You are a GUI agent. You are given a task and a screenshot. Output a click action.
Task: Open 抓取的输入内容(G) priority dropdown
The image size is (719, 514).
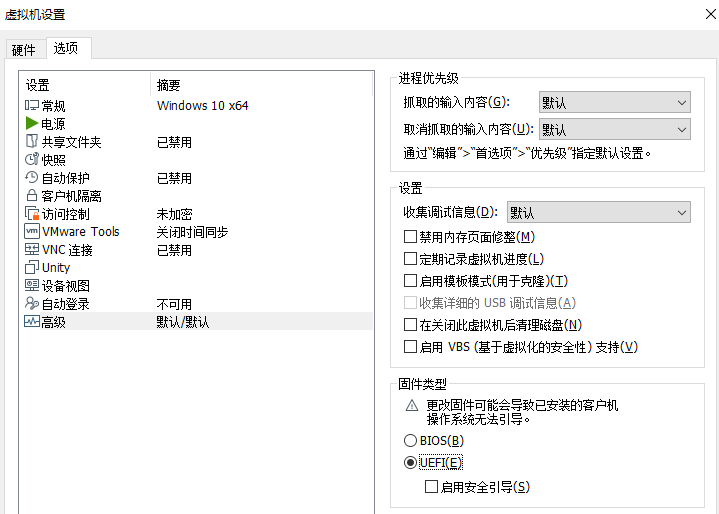pos(614,102)
